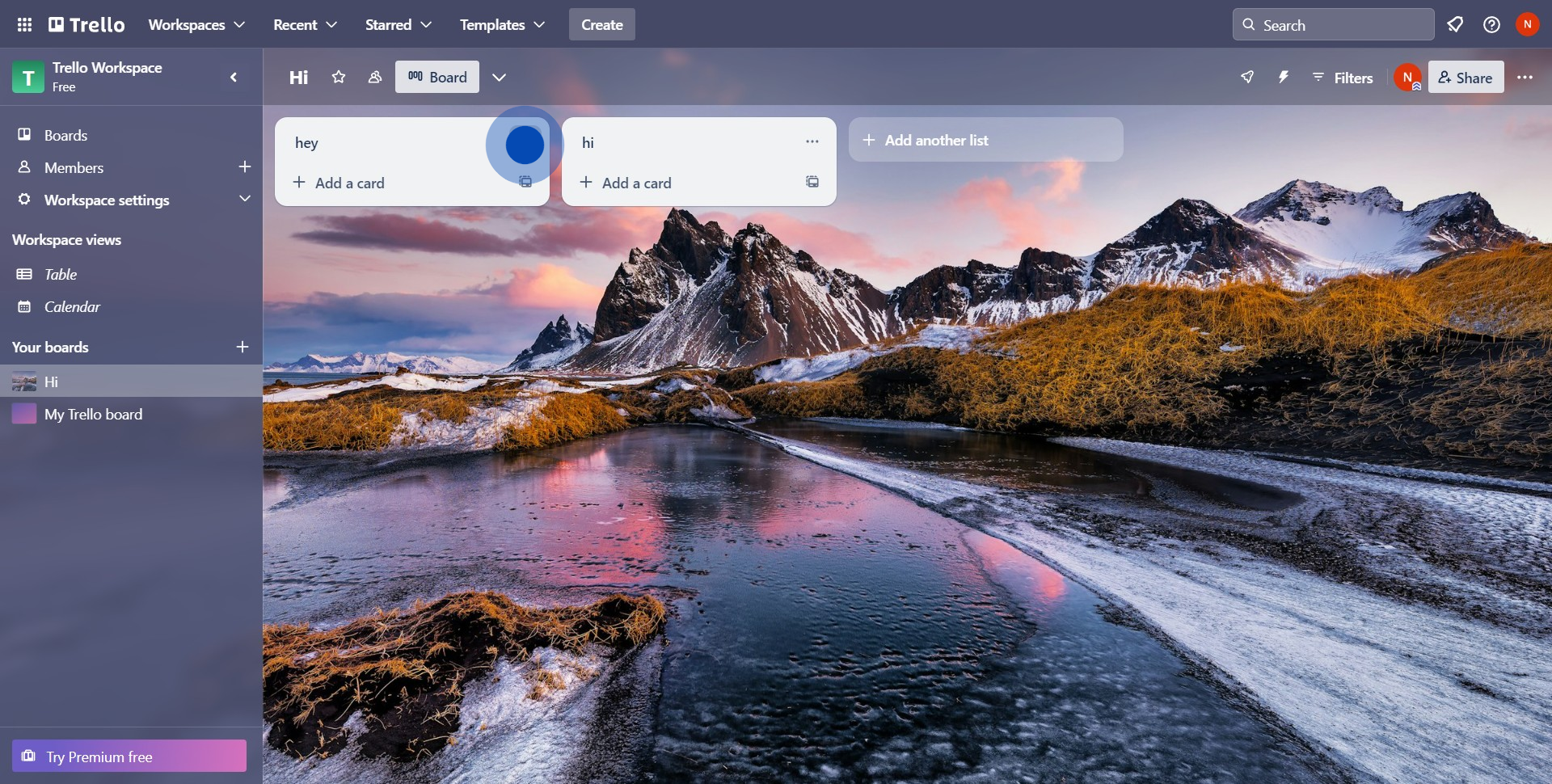Open list actions menu on hi list
Image resolution: width=1552 pixels, height=784 pixels.
[x=812, y=142]
